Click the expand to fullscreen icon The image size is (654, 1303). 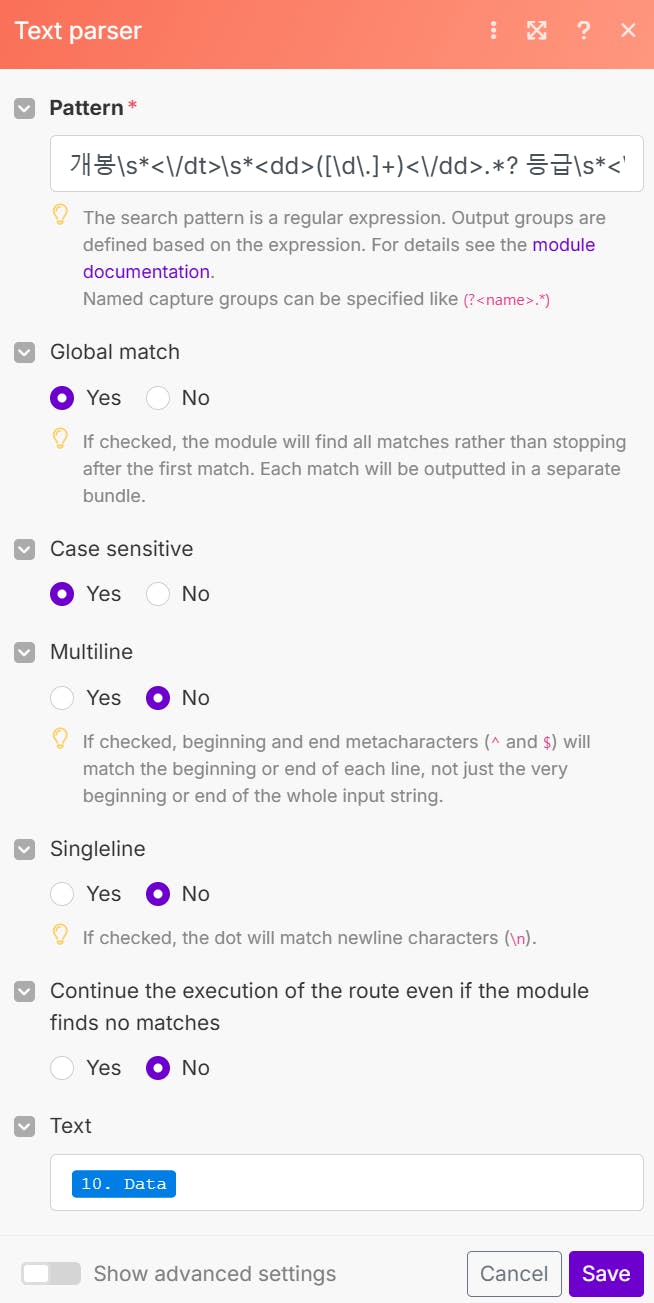point(537,31)
